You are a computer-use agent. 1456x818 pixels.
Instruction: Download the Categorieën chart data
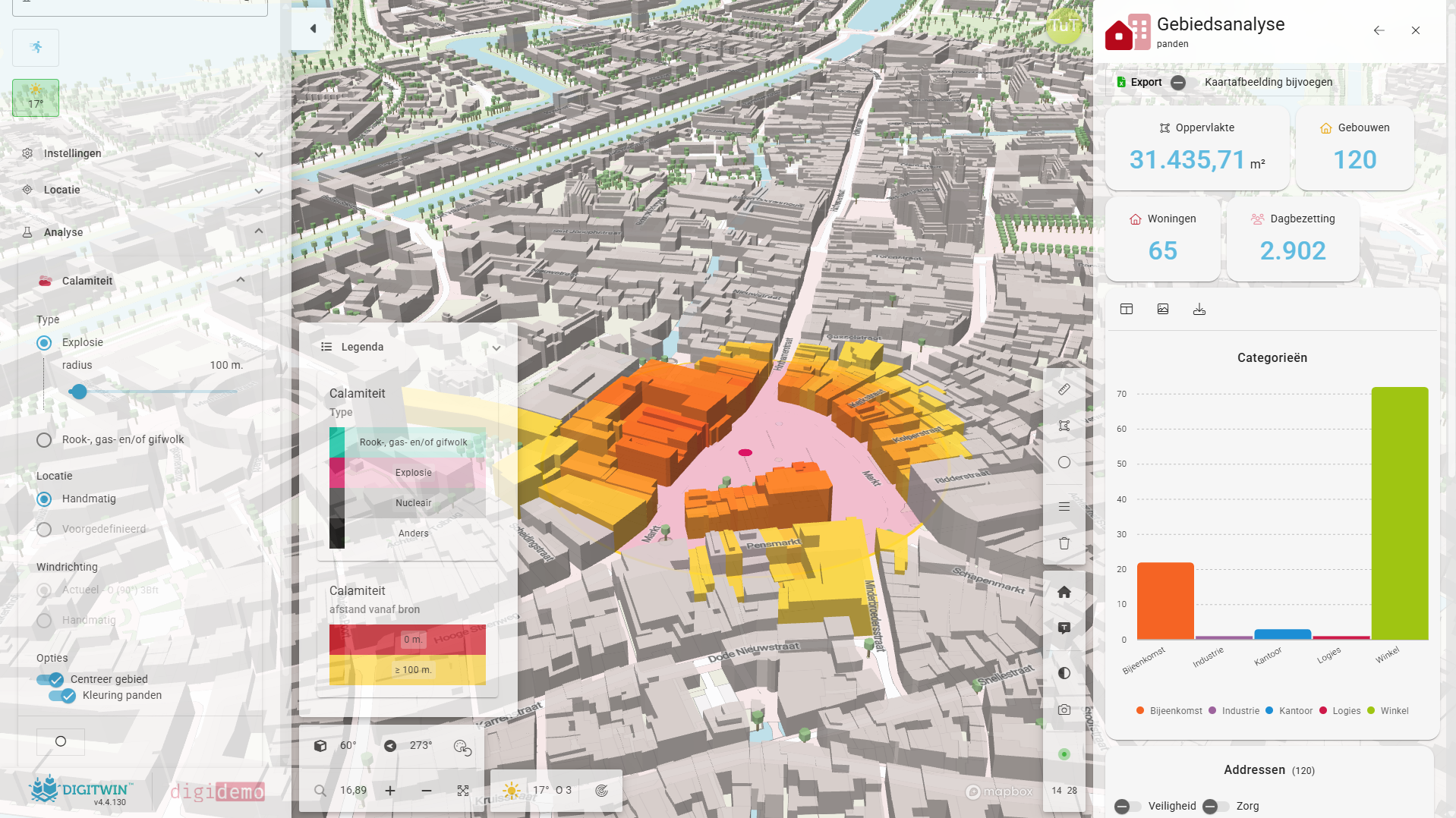tap(1199, 309)
